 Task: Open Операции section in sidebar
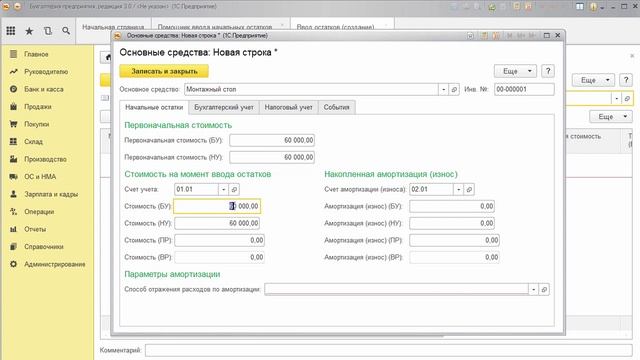[39, 212]
